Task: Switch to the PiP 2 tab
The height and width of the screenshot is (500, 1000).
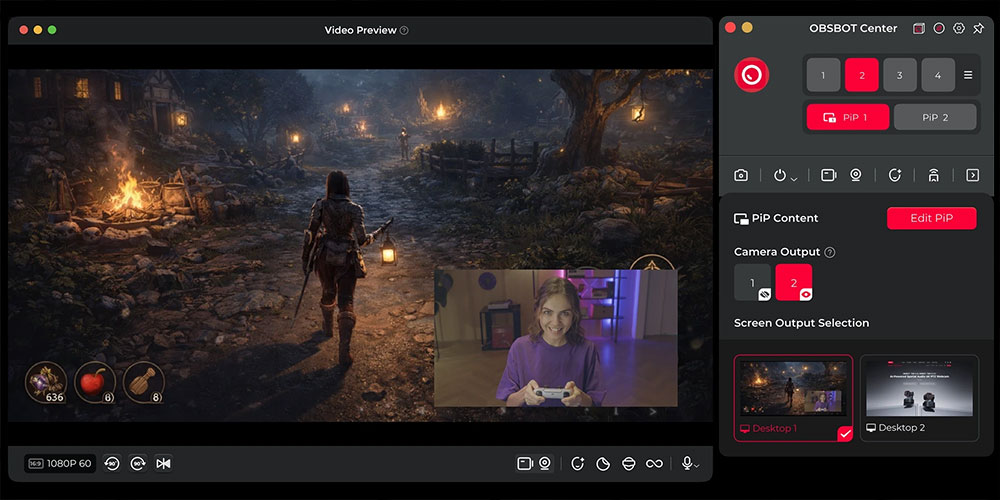Action: click(x=935, y=117)
